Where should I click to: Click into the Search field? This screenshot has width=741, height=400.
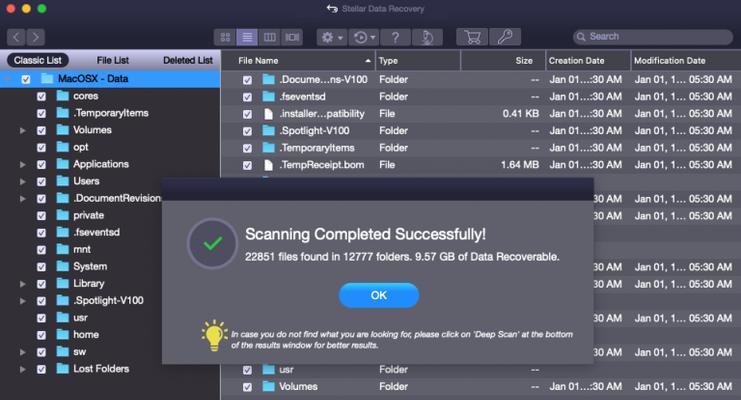point(653,37)
